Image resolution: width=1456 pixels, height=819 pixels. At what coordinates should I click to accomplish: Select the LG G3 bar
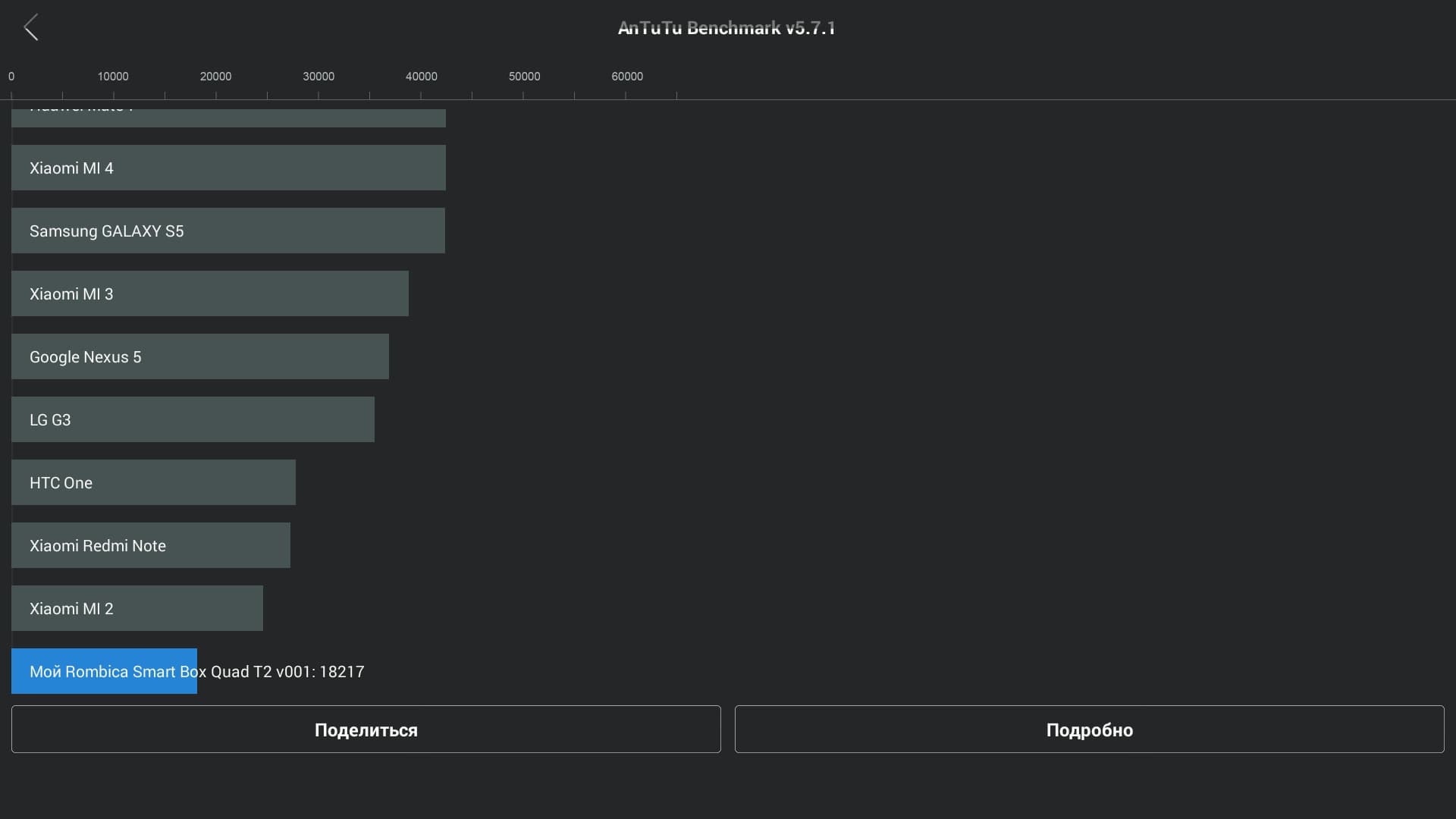point(193,419)
